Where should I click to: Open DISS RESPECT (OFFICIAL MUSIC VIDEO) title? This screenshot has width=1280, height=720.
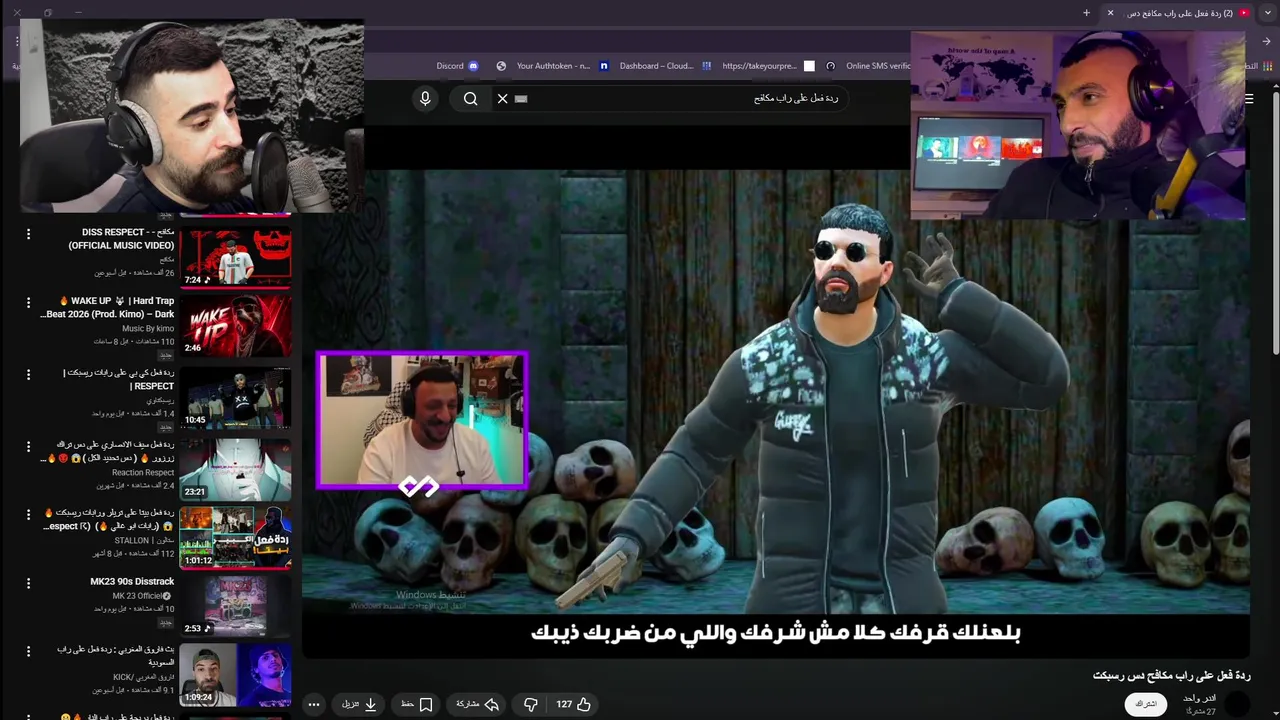[121, 239]
